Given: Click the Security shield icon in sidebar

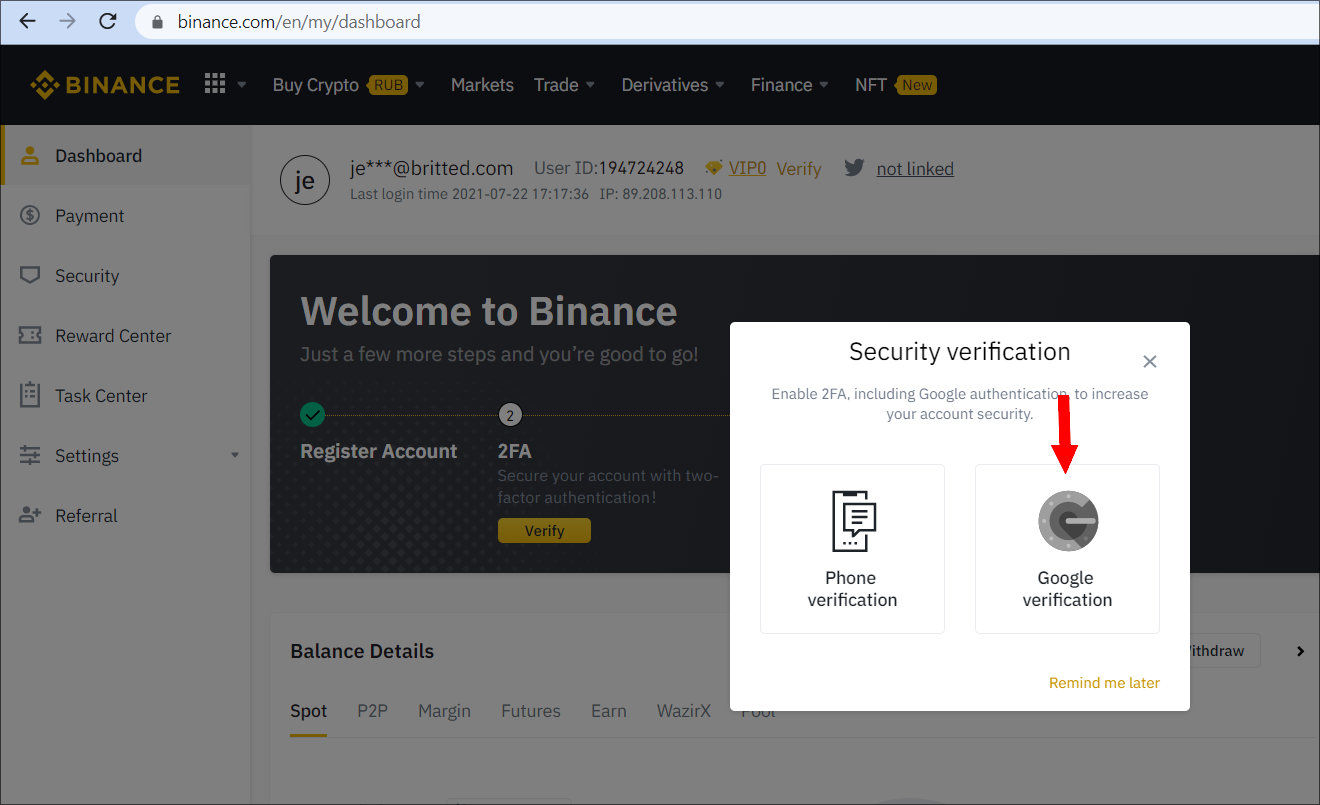Looking at the screenshot, I should (x=30, y=275).
